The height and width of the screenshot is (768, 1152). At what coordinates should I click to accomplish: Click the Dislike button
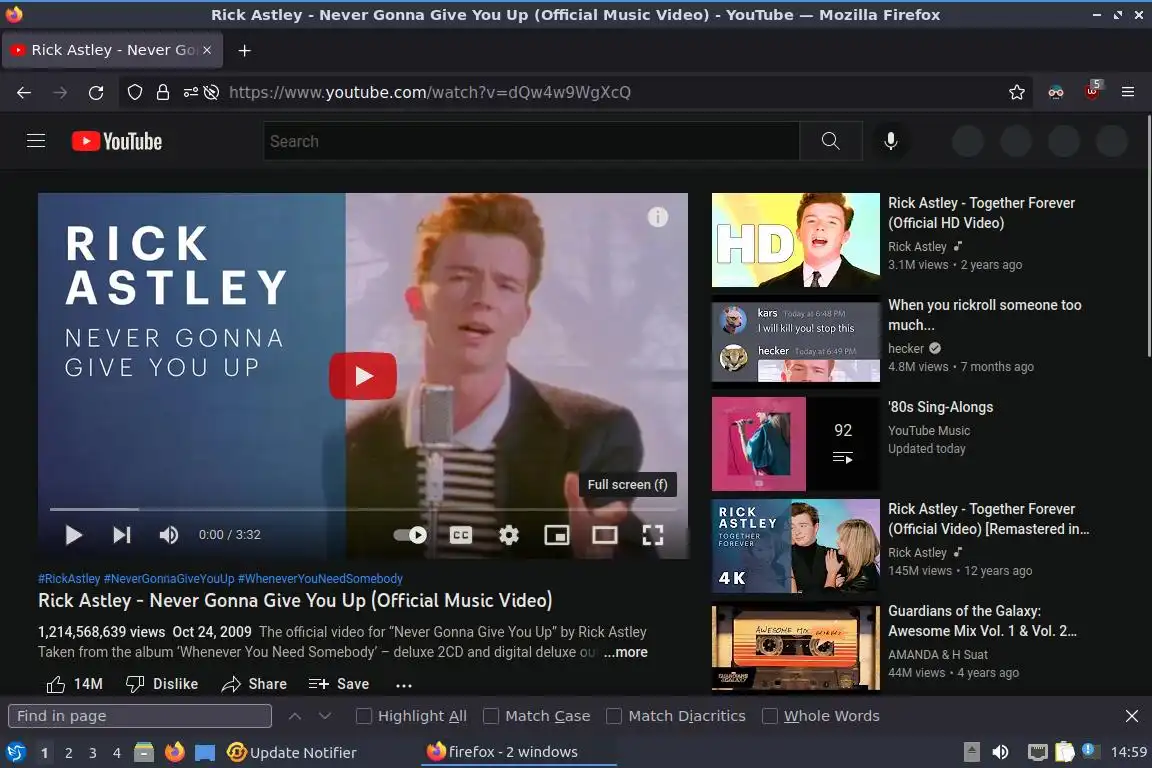[162, 684]
